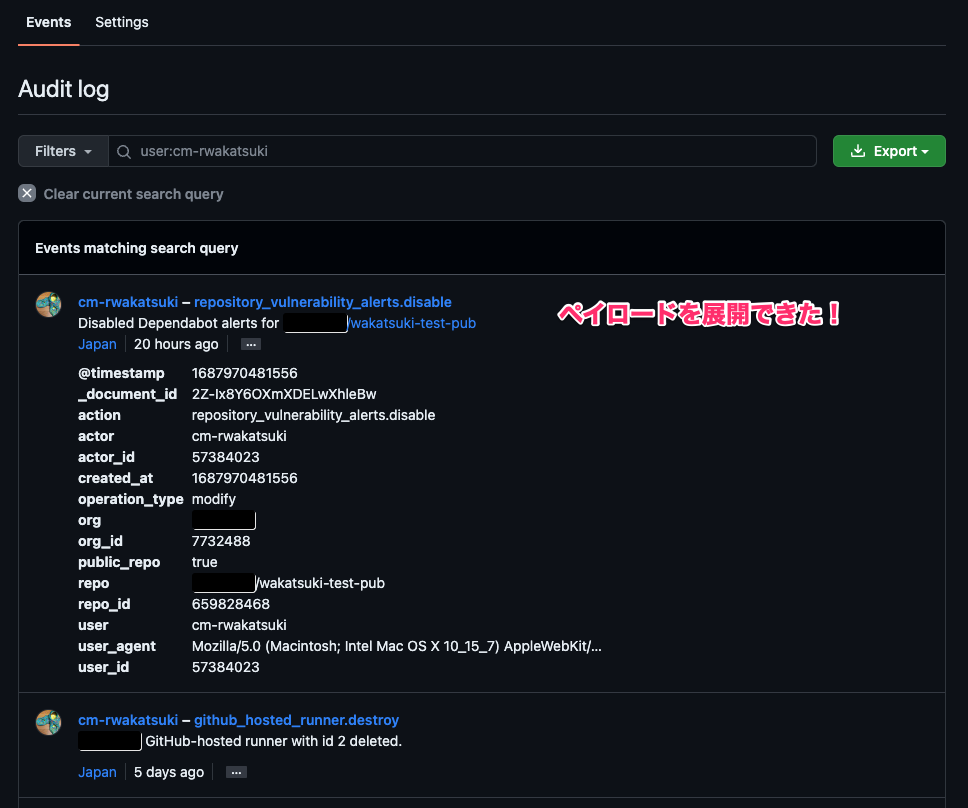Select the Events tab
Viewport: 968px width, 808px height.
coord(48,22)
